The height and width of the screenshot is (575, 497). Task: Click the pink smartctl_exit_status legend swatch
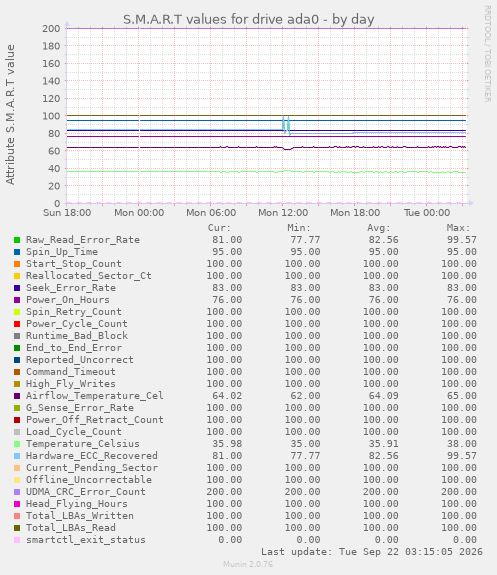[x=17, y=540]
